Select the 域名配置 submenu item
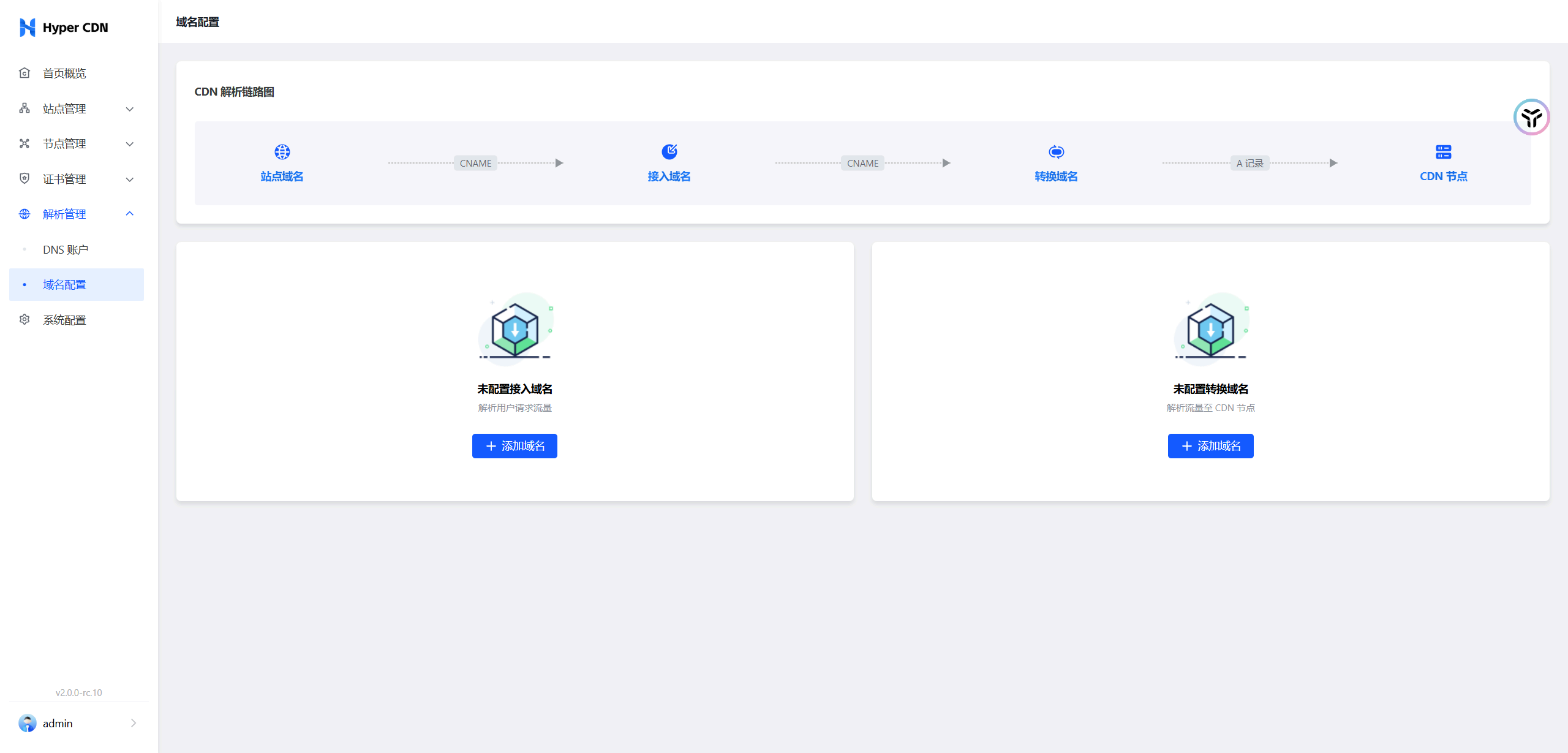This screenshot has height=753, width=1568. pos(64,285)
